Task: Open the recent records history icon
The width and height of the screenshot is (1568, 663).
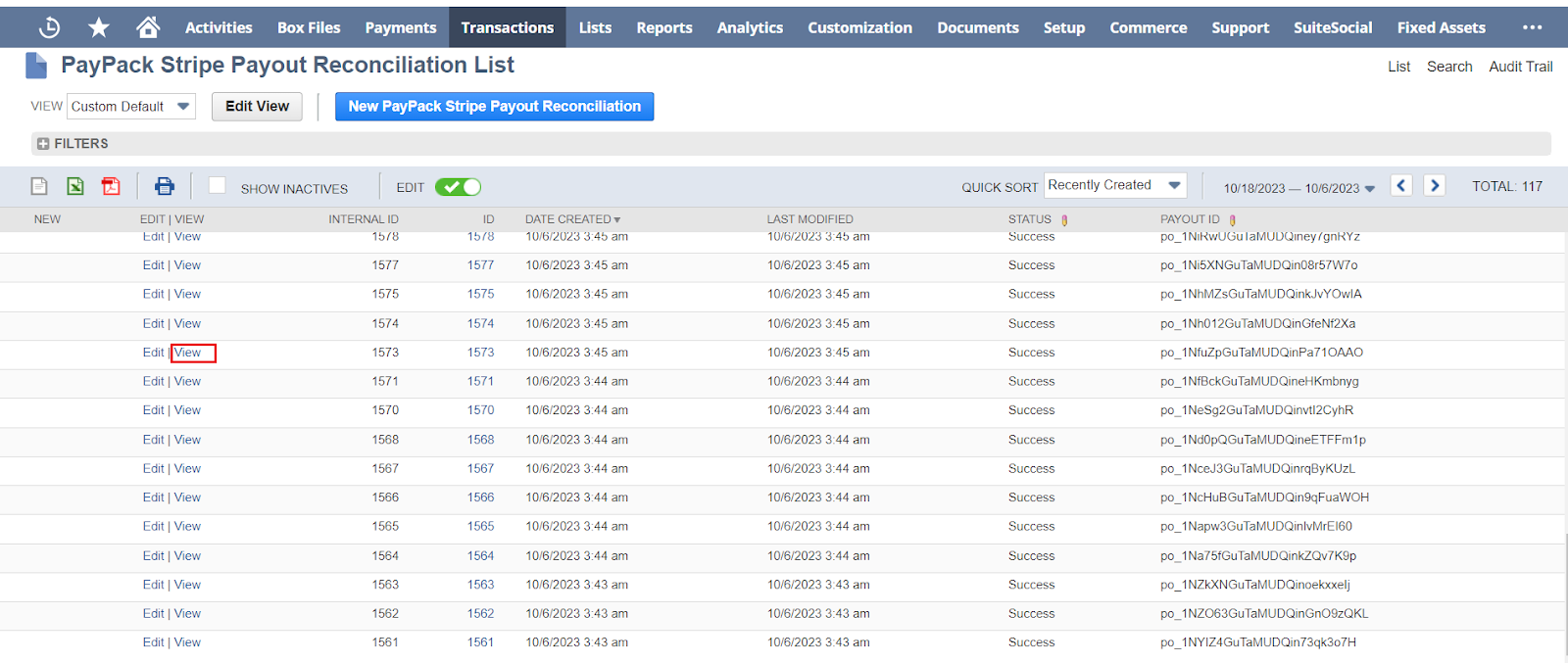Action: click(49, 27)
